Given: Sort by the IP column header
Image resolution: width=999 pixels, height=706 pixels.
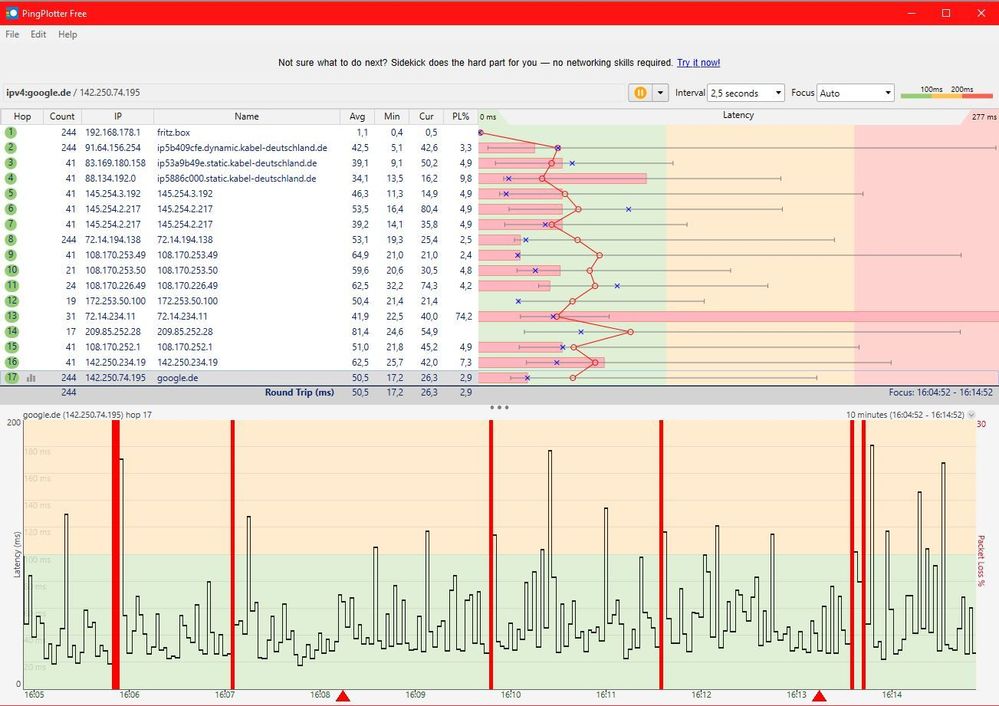Looking at the screenshot, I should [118, 117].
